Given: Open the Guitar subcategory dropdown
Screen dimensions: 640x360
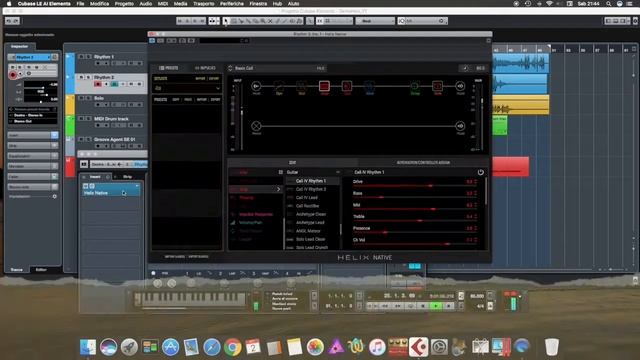Looking at the screenshot, I should pos(313,172).
